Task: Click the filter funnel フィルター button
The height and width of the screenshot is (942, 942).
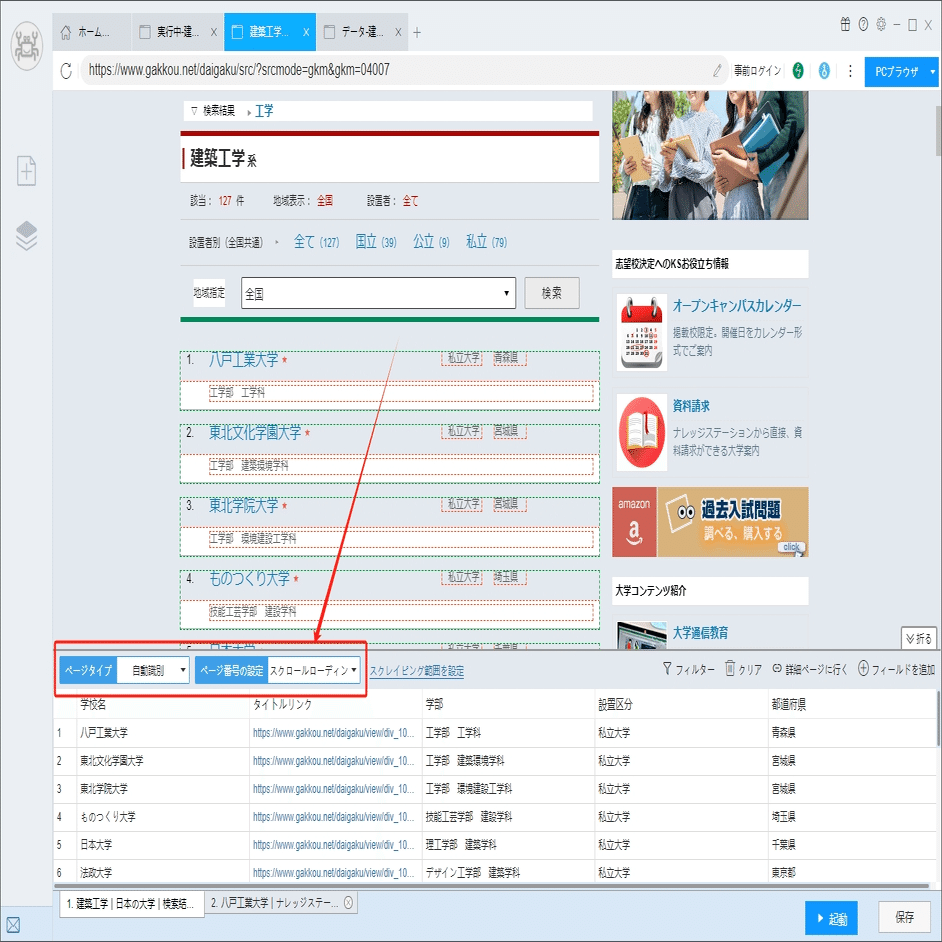Action: coord(688,669)
